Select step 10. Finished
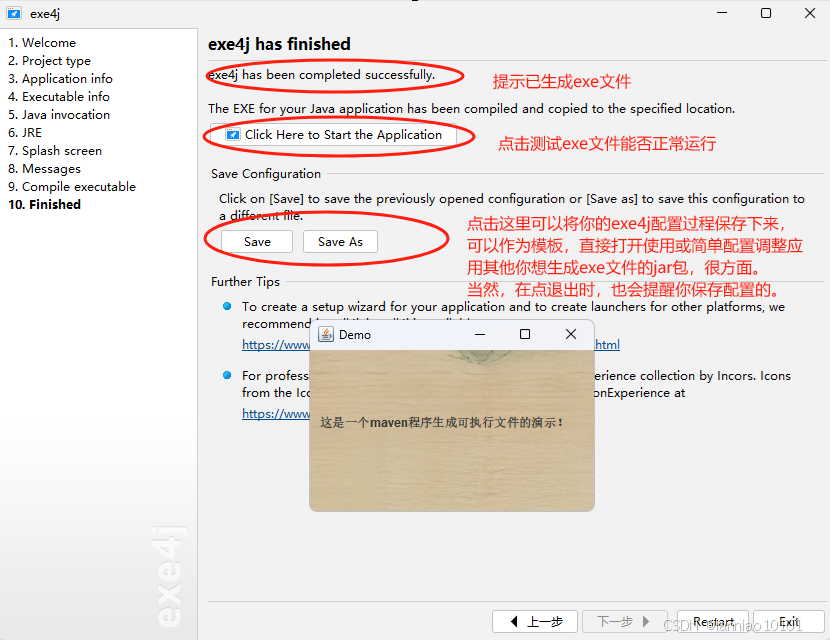The image size is (830, 641). coord(44,205)
